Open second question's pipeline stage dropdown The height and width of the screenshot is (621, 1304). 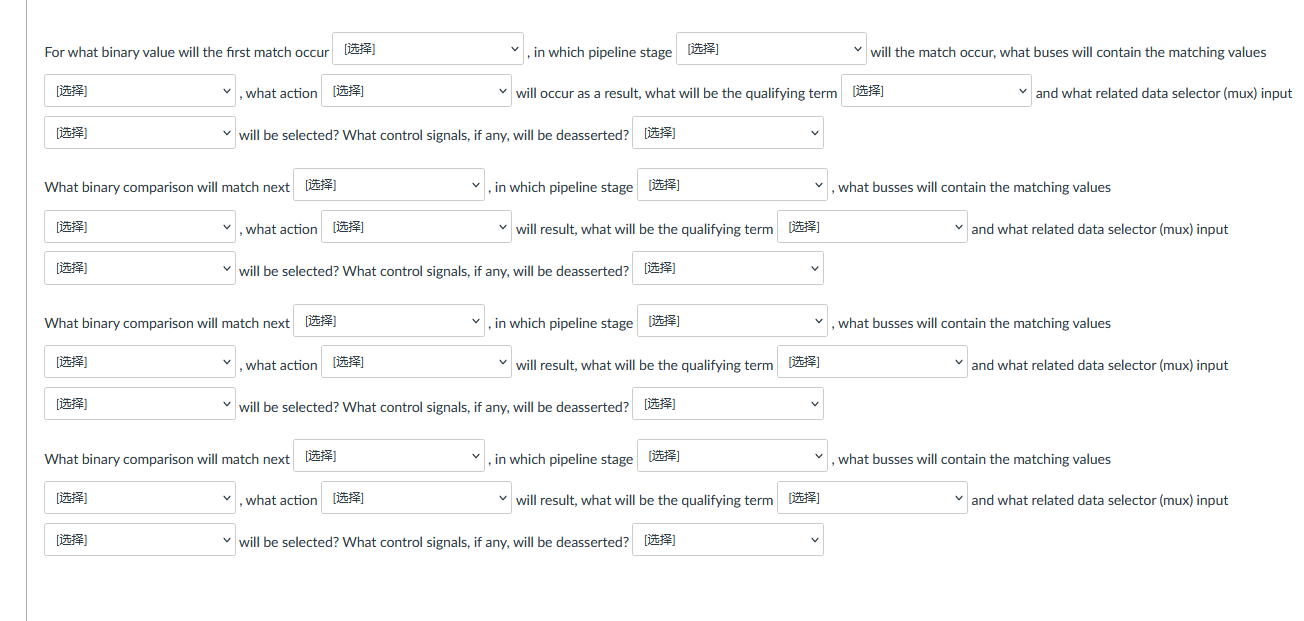pos(732,185)
